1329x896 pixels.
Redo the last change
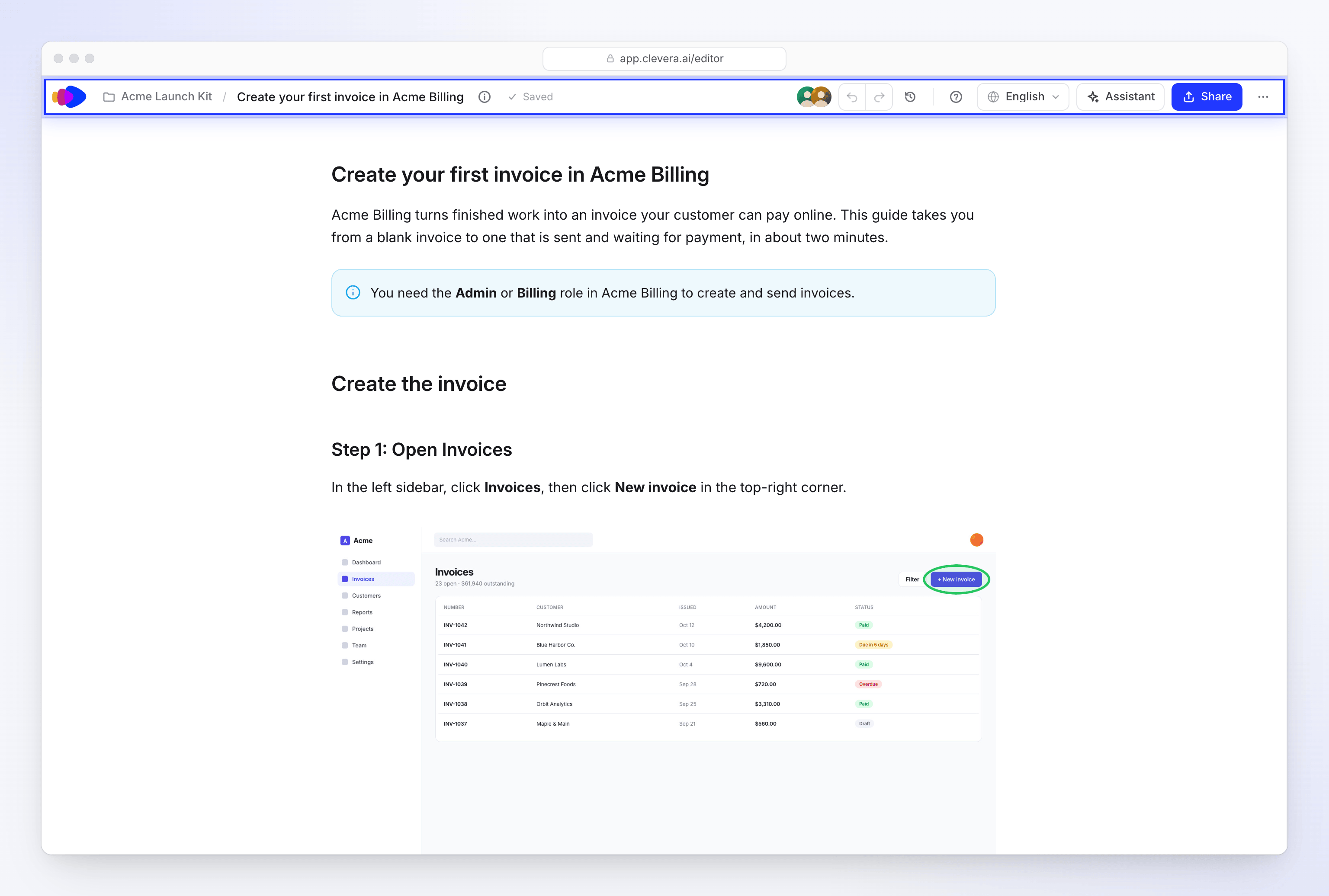pyautogui.click(x=879, y=96)
